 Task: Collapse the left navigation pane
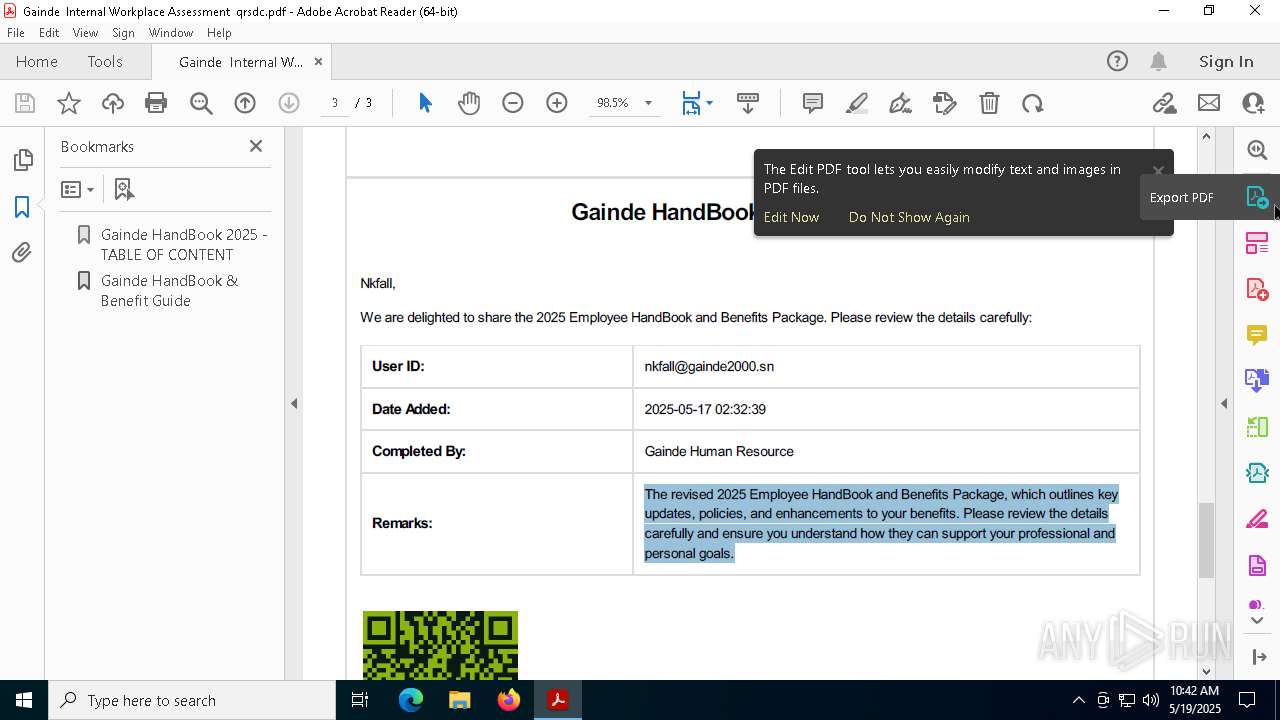coord(294,404)
